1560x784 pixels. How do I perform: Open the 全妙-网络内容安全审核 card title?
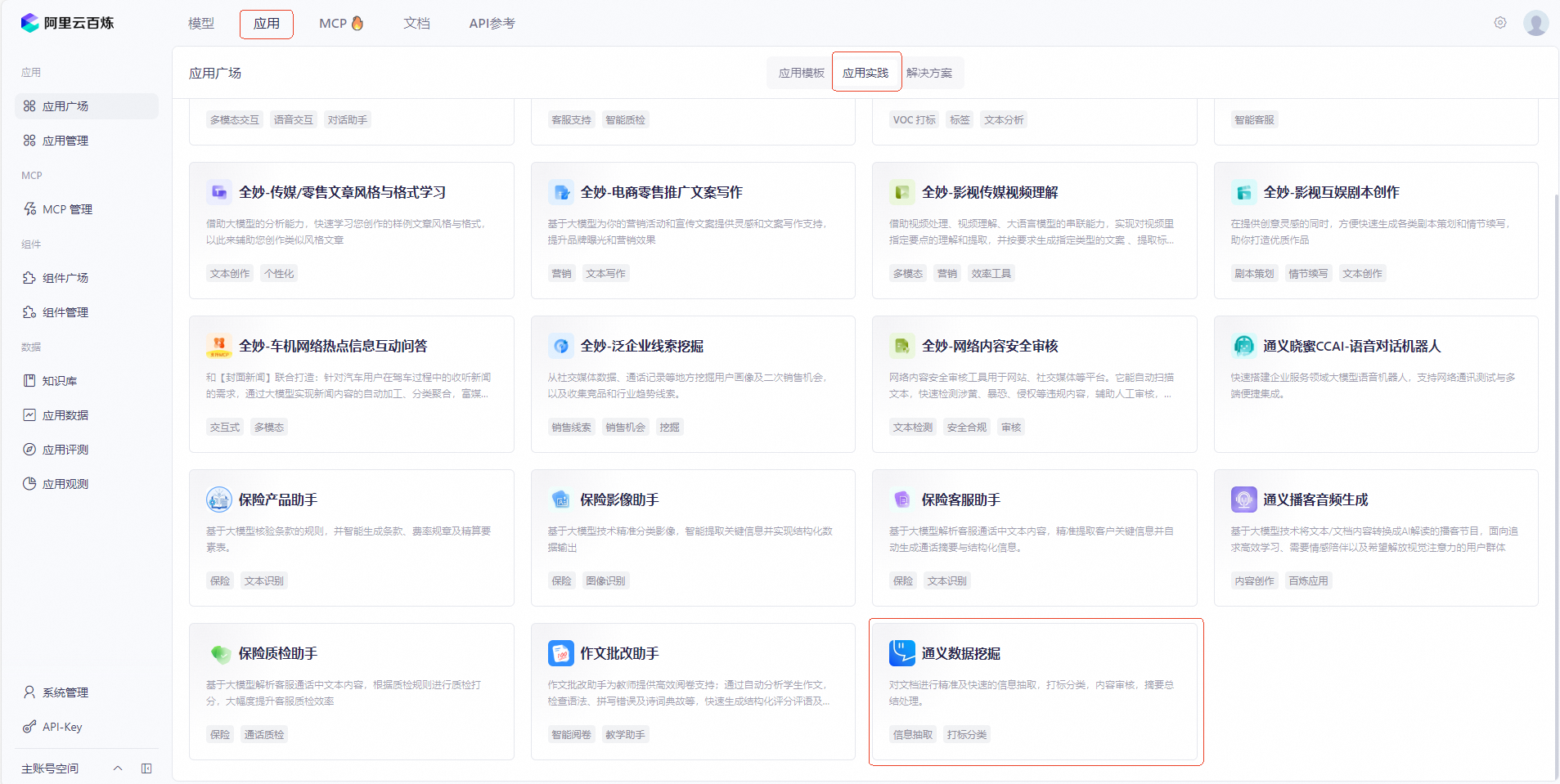point(990,346)
